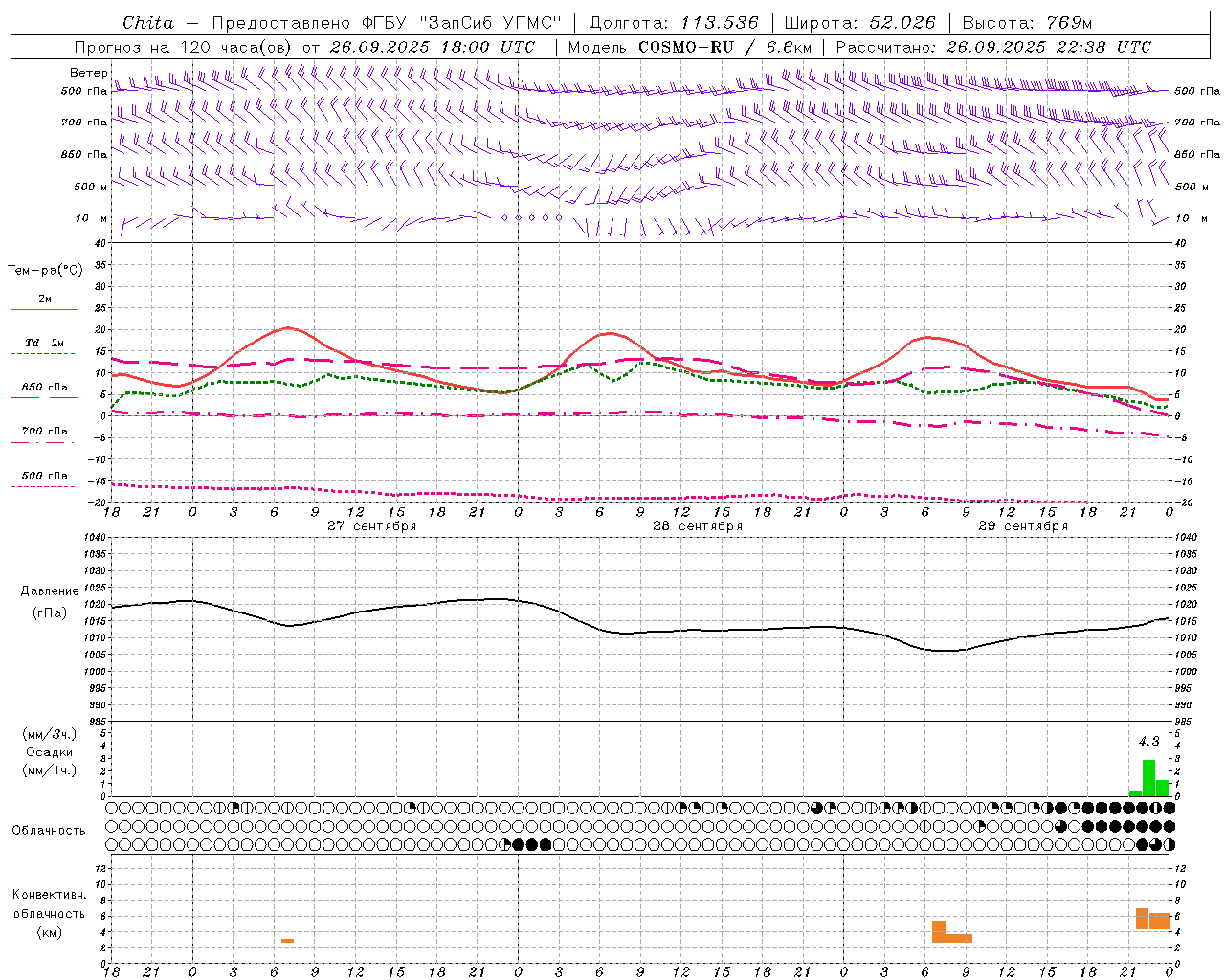Viewport: 1225px width, 980px height.
Task: Select the 500 м wind level label on the left axis
Action: (91, 187)
